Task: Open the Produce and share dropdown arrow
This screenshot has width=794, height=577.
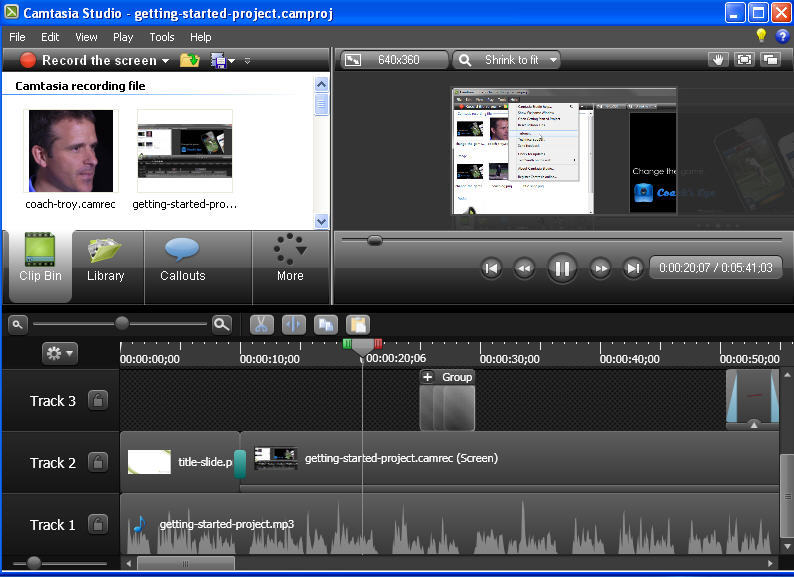Action: 231,61
